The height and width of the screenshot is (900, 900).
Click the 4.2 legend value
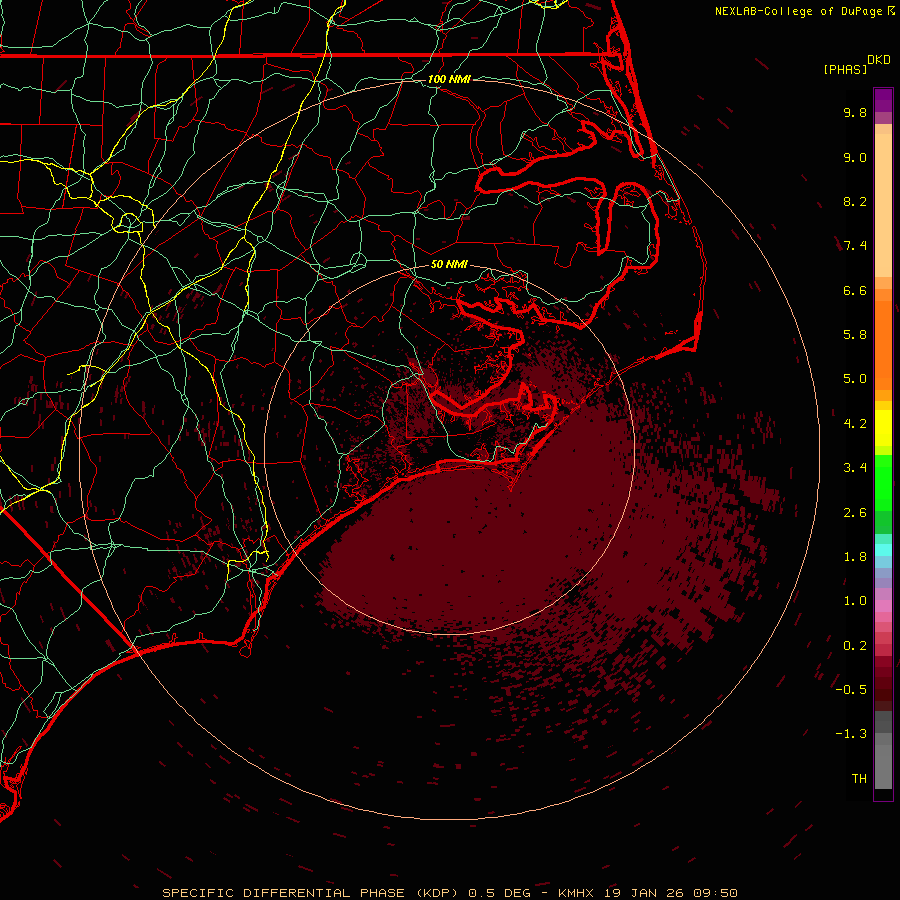[855, 424]
